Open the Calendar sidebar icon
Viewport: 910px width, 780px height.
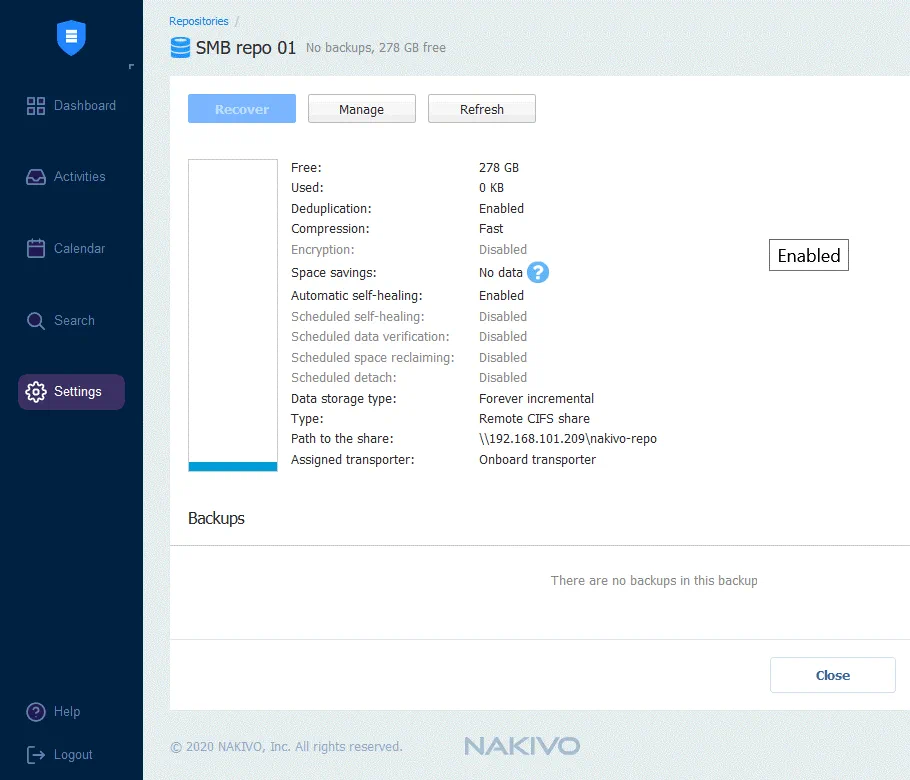tap(36, 249)
